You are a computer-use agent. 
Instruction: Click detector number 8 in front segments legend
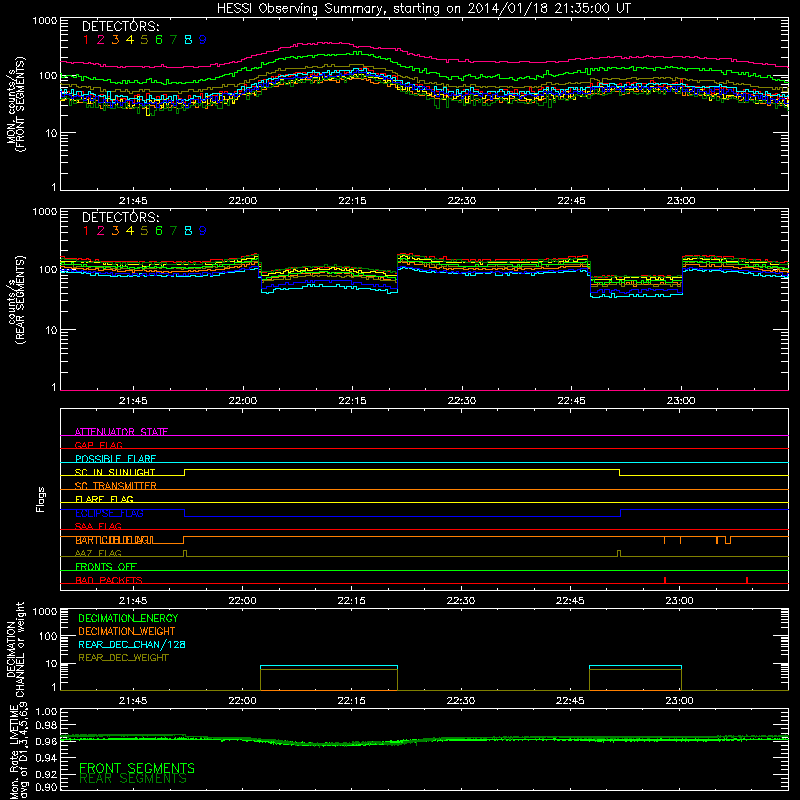tap(188, 40)
